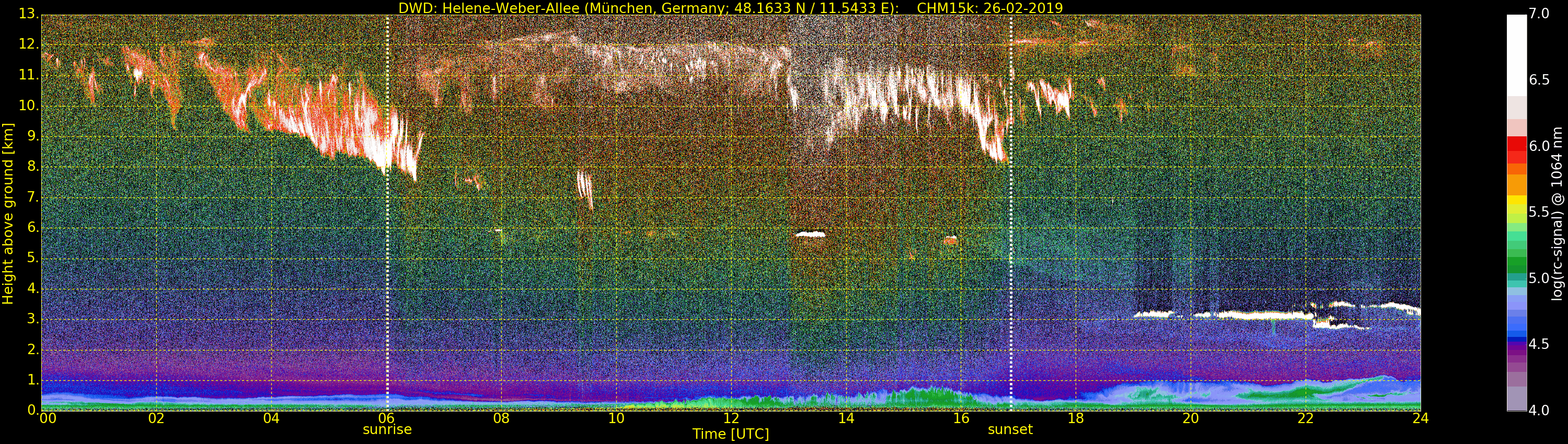
Task: Select the '02' time tick label
Action: pos(156,418)
